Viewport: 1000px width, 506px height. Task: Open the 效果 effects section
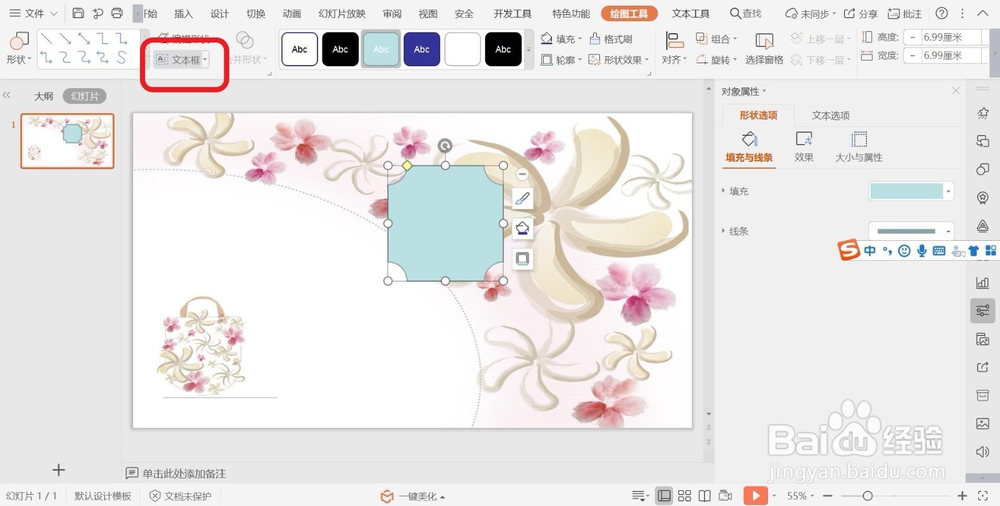[x=804, y=147]
